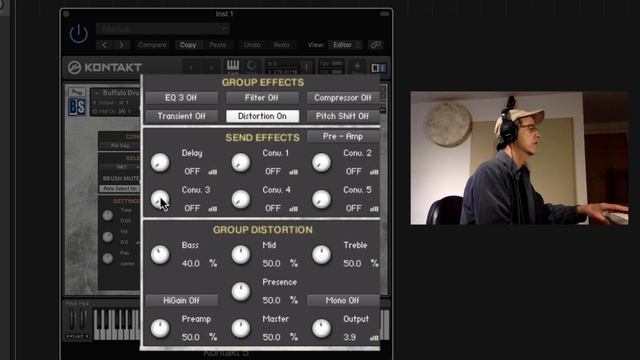Image resolution: width=640 pixels, height=360 pixels.
Task: Click the Per Key button
Action: coord(120,146)
